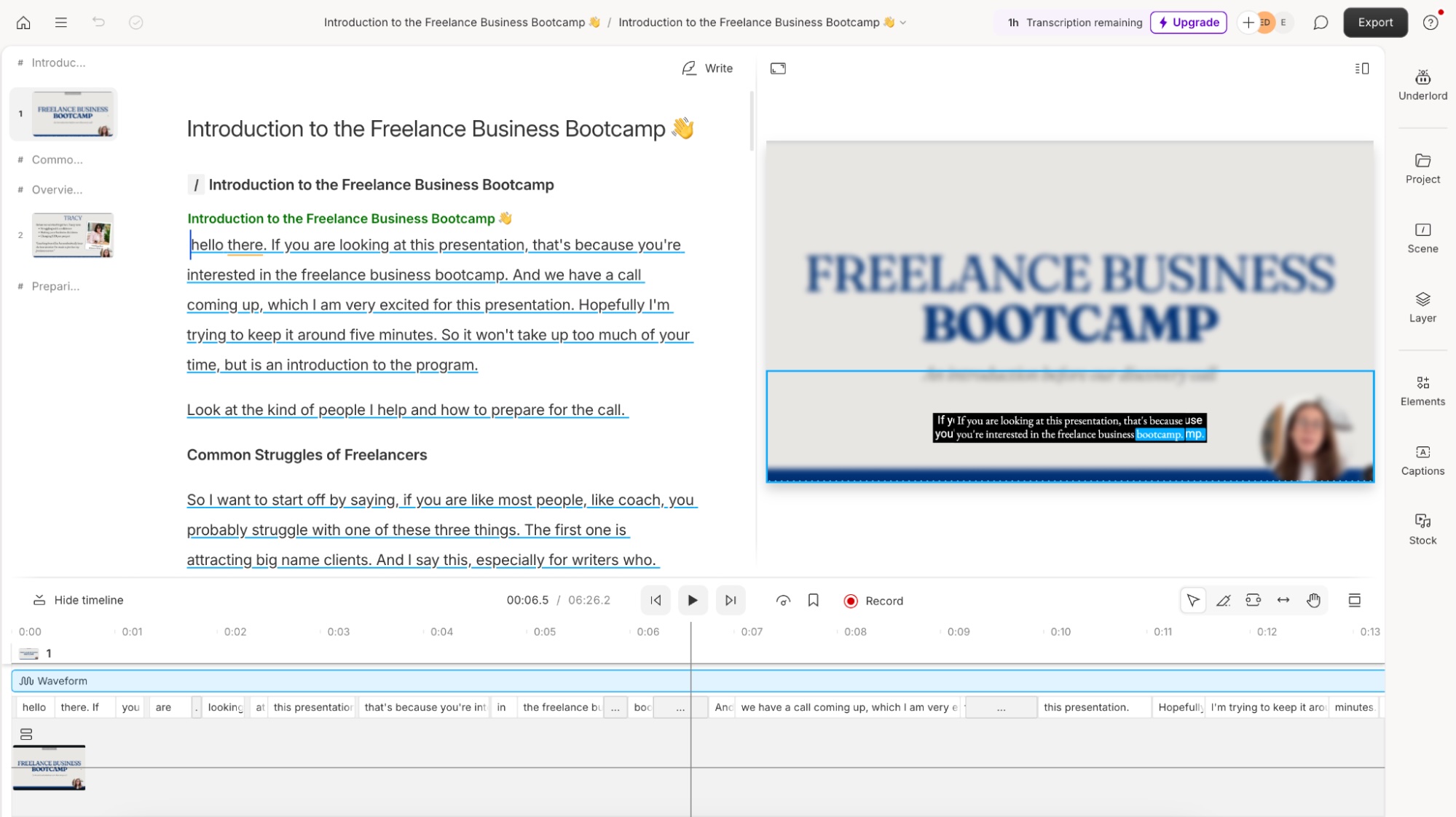The image size is (1456, 817).
Task: Expand the playback speed options
Action: (x=783, y=600)
